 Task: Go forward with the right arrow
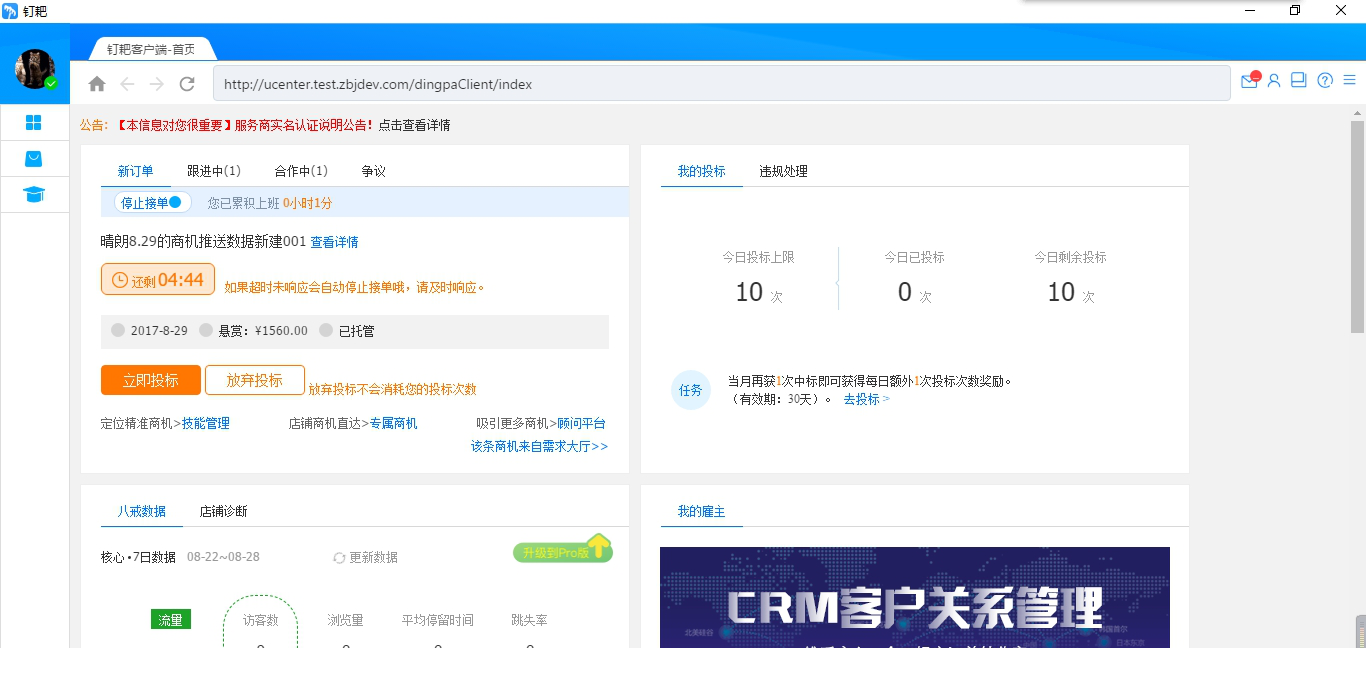click(157, 84)
